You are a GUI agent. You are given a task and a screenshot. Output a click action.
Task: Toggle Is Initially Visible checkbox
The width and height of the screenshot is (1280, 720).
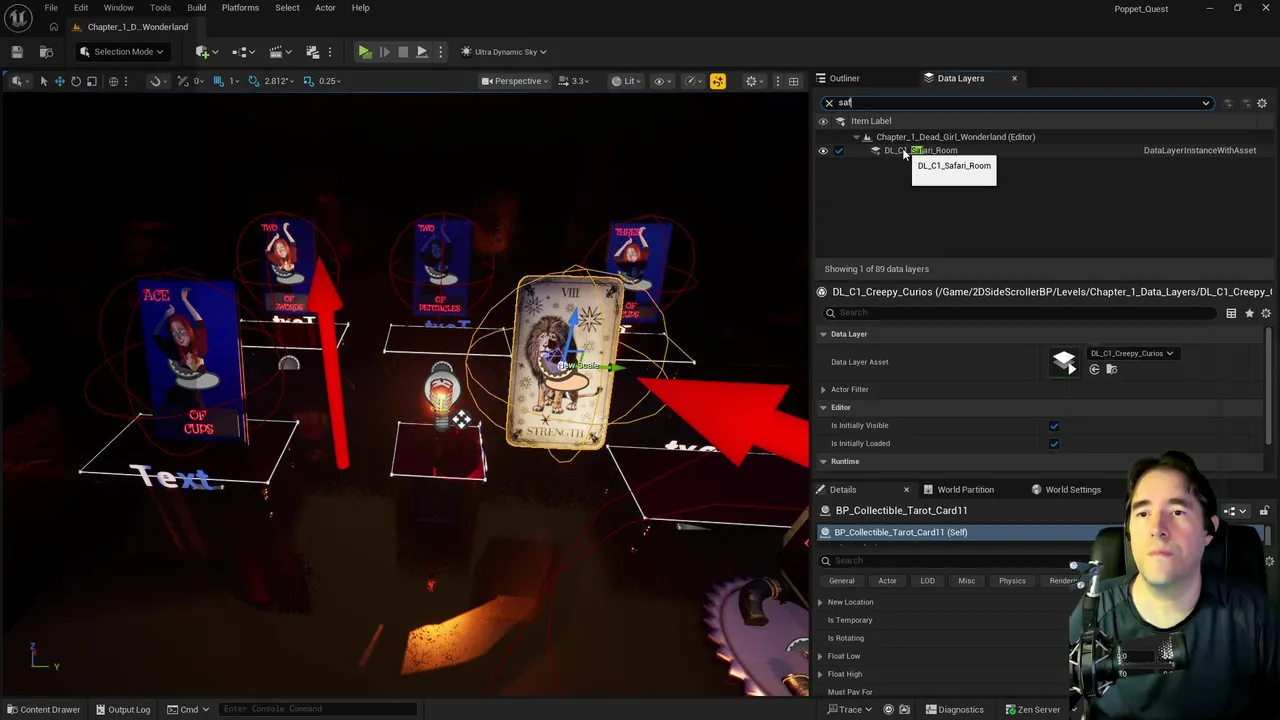[1054, 426]
